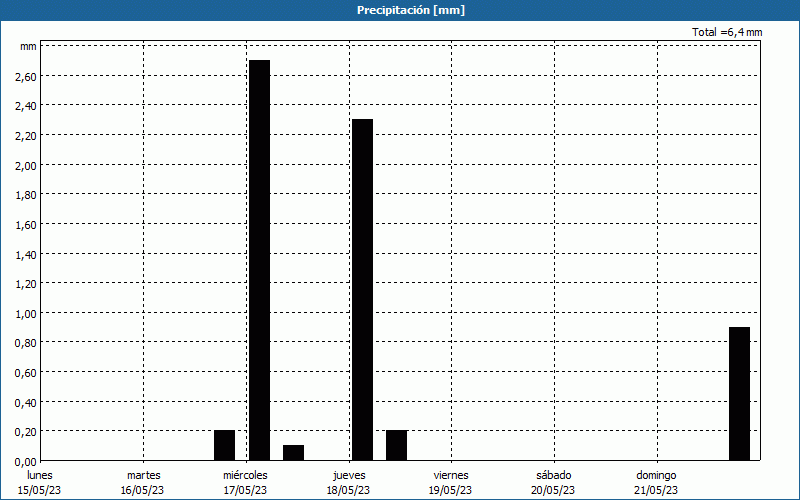Click the 0,90 mm bar after domingo

739,394
